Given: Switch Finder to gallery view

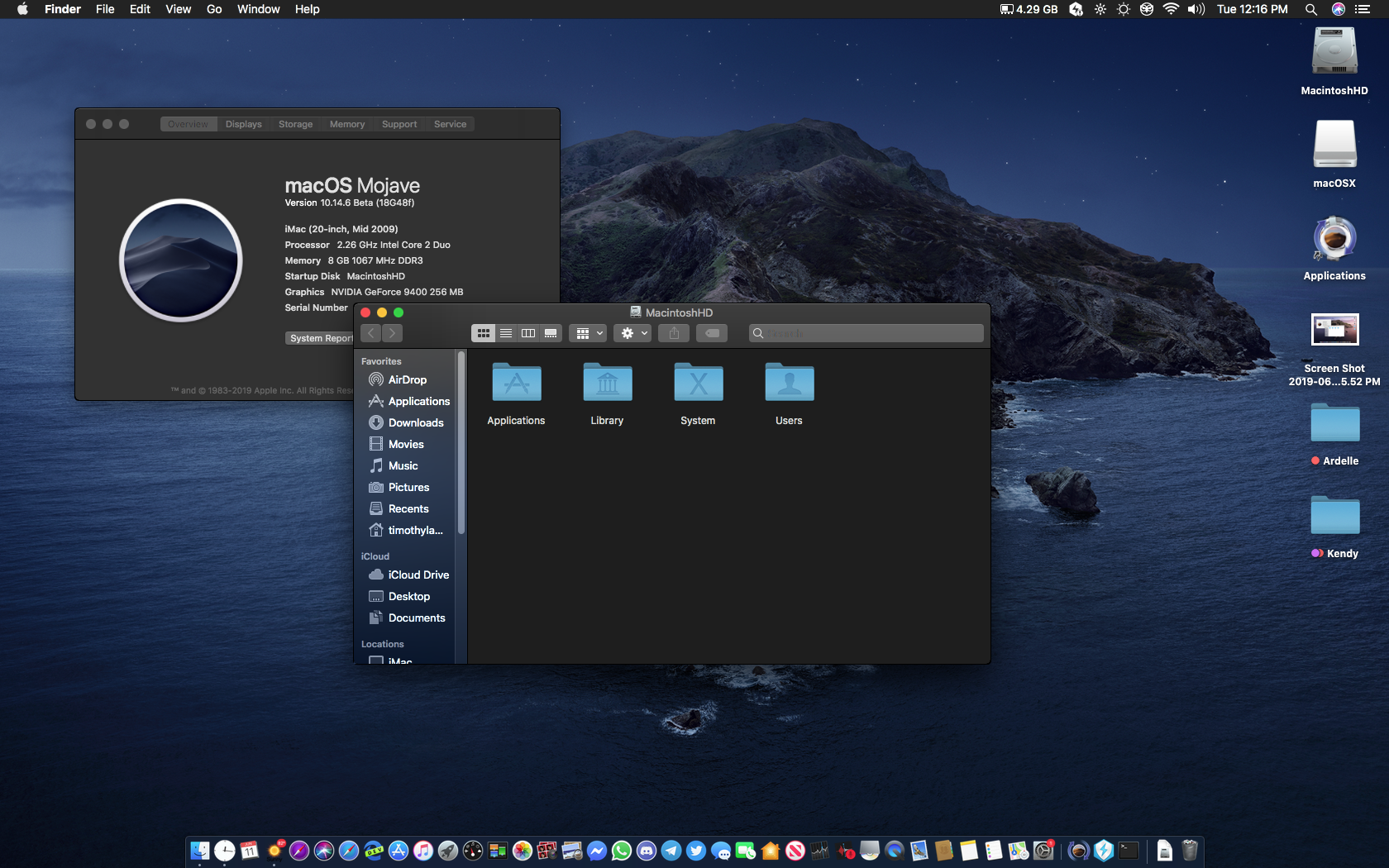Looking at the screenshot, I should (x=551, y=333).
